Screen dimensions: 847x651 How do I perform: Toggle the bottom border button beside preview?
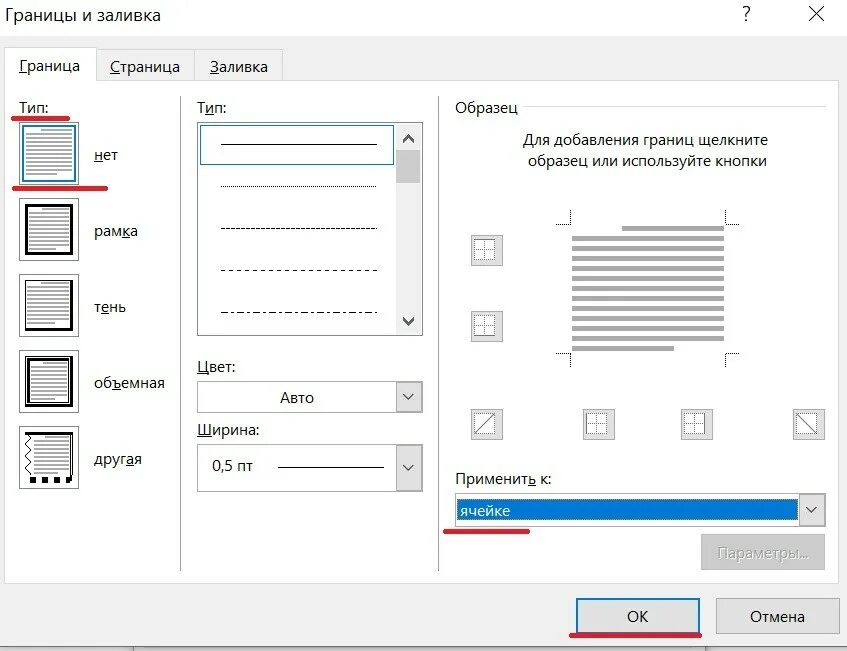(x=487, y=326)
